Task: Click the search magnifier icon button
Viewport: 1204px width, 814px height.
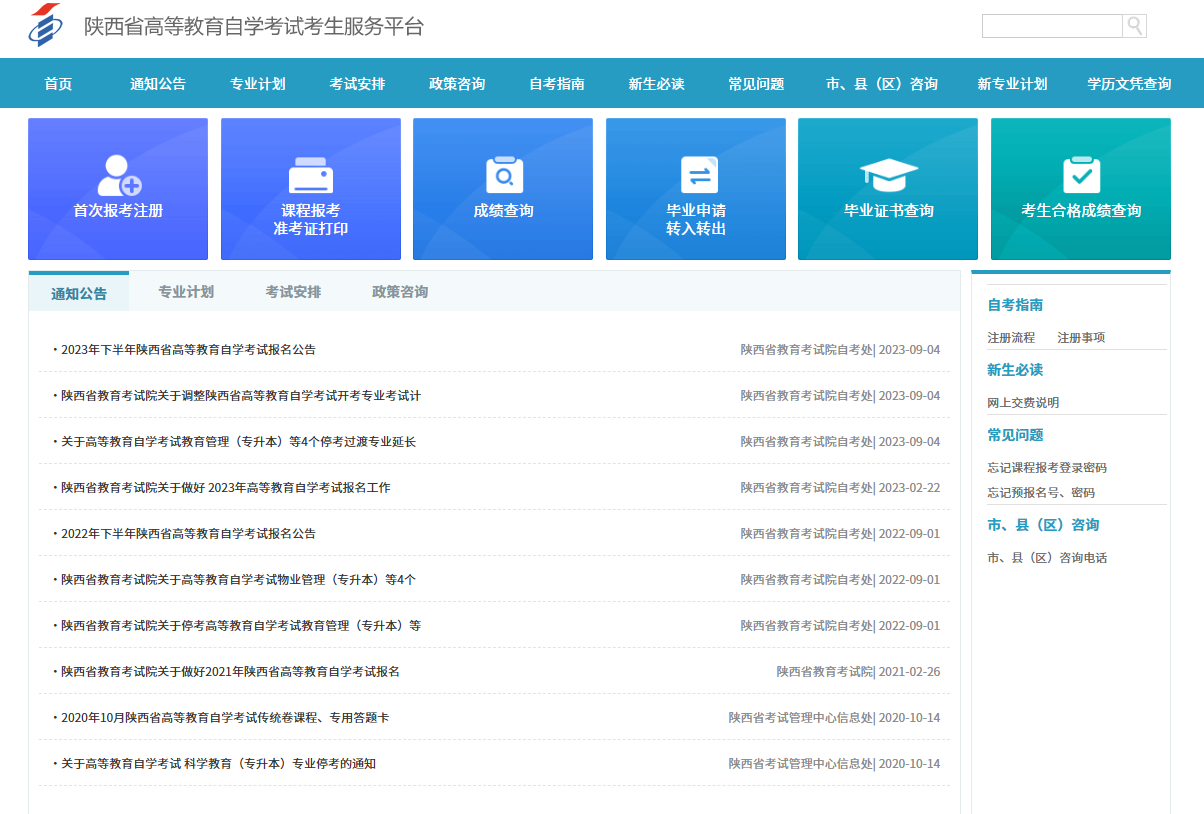Action: click(1134, 26)
